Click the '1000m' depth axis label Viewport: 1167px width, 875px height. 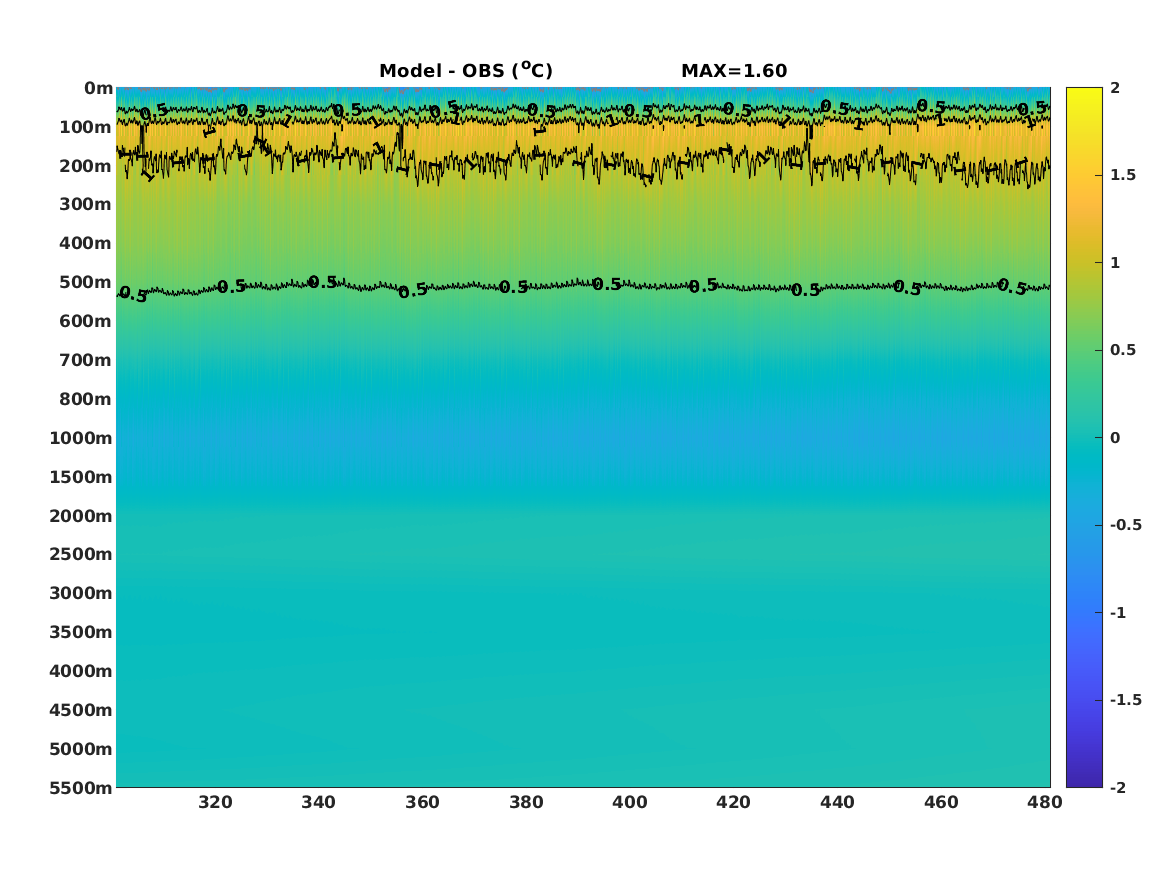pyautogui.click(x=81, y=438)
